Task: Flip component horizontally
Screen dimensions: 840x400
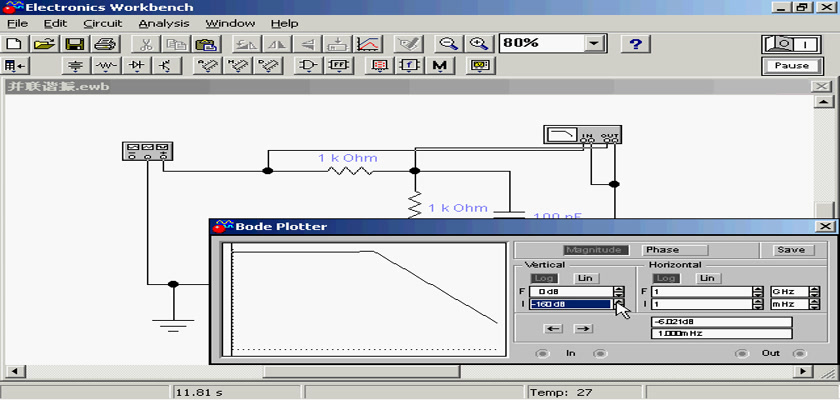Action: [278, 44]
